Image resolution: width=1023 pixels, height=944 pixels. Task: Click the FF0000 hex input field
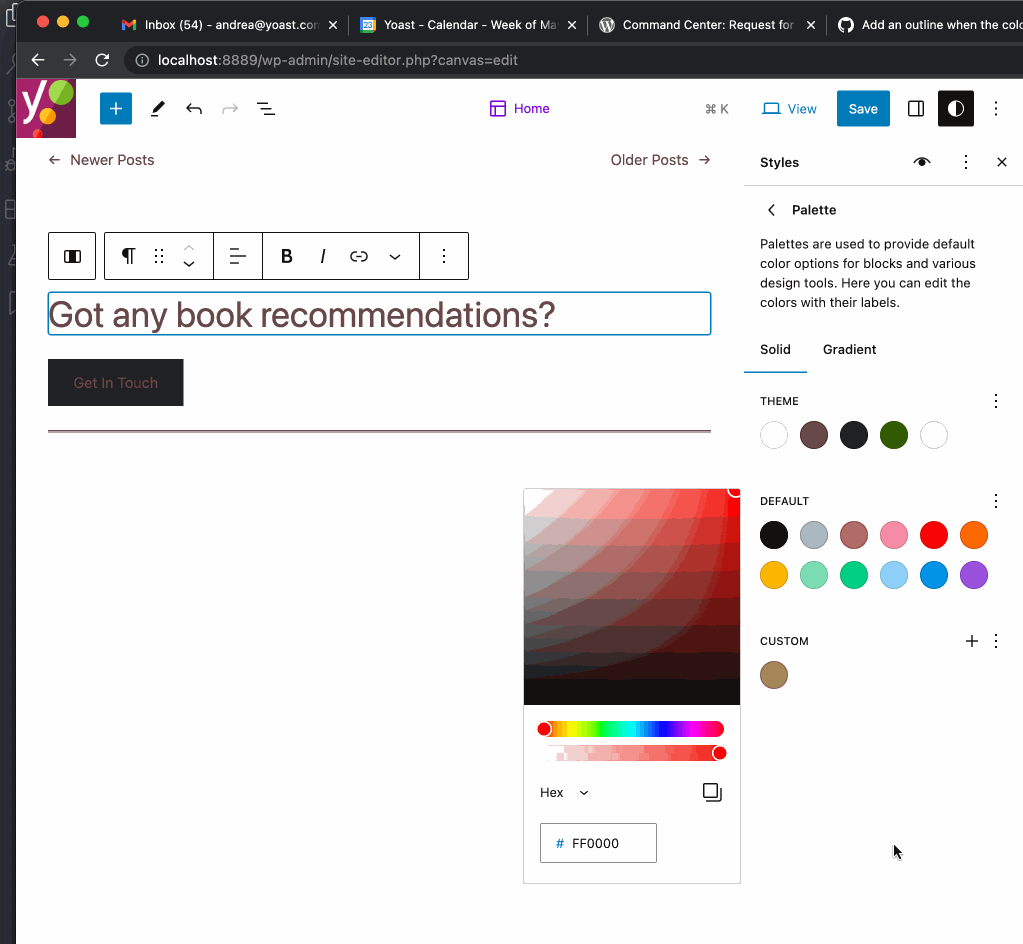tap(598, 842)
